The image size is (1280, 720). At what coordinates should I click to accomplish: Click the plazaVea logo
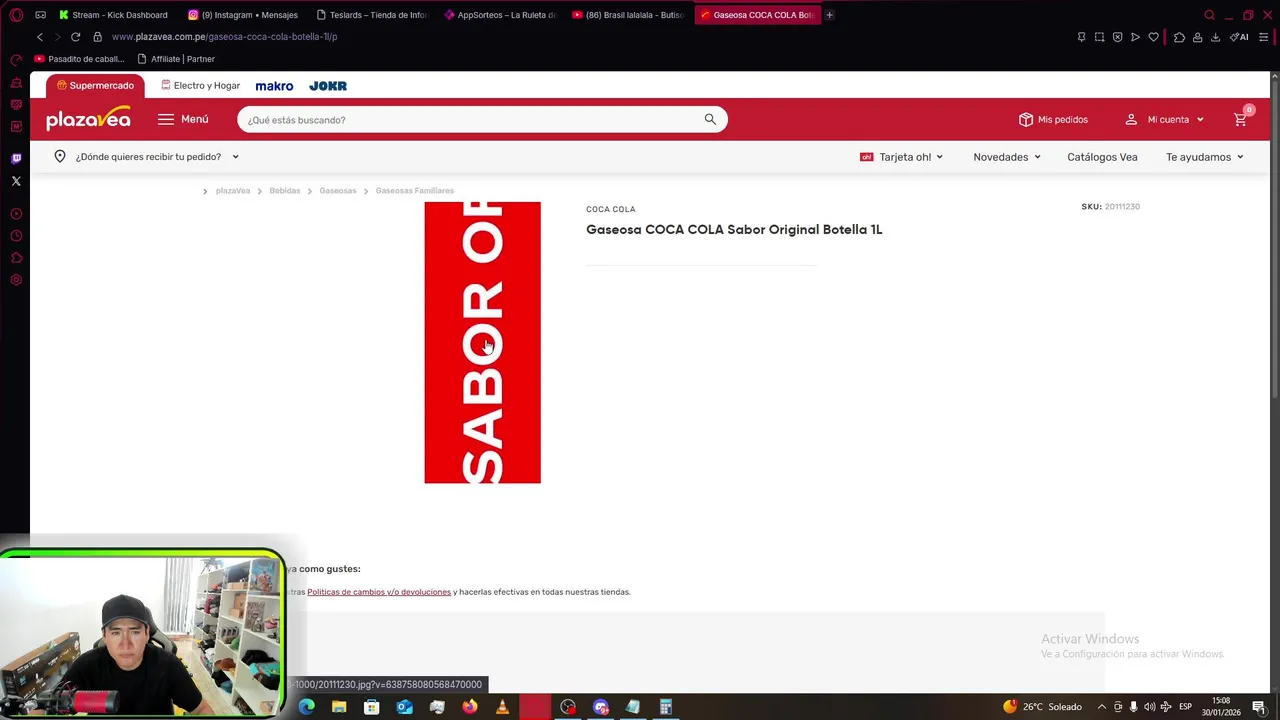click(x=88, y=118)
